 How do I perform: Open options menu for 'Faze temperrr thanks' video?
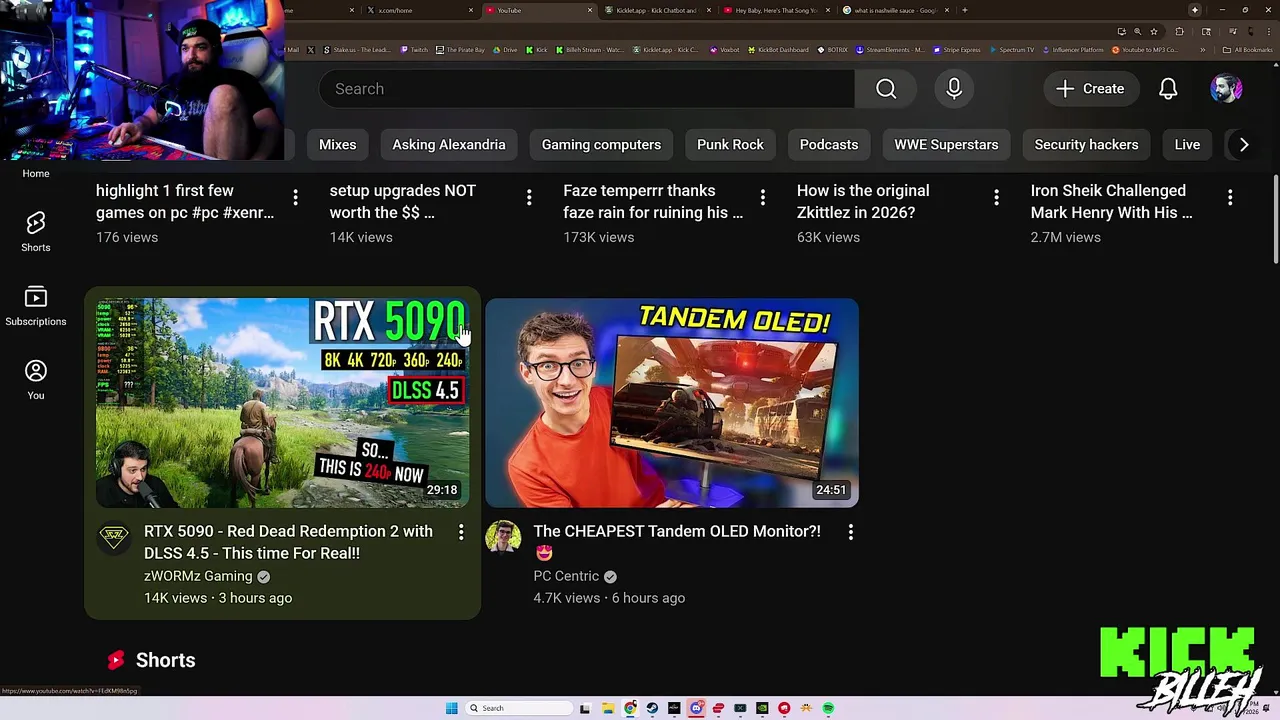pos(763,198)
